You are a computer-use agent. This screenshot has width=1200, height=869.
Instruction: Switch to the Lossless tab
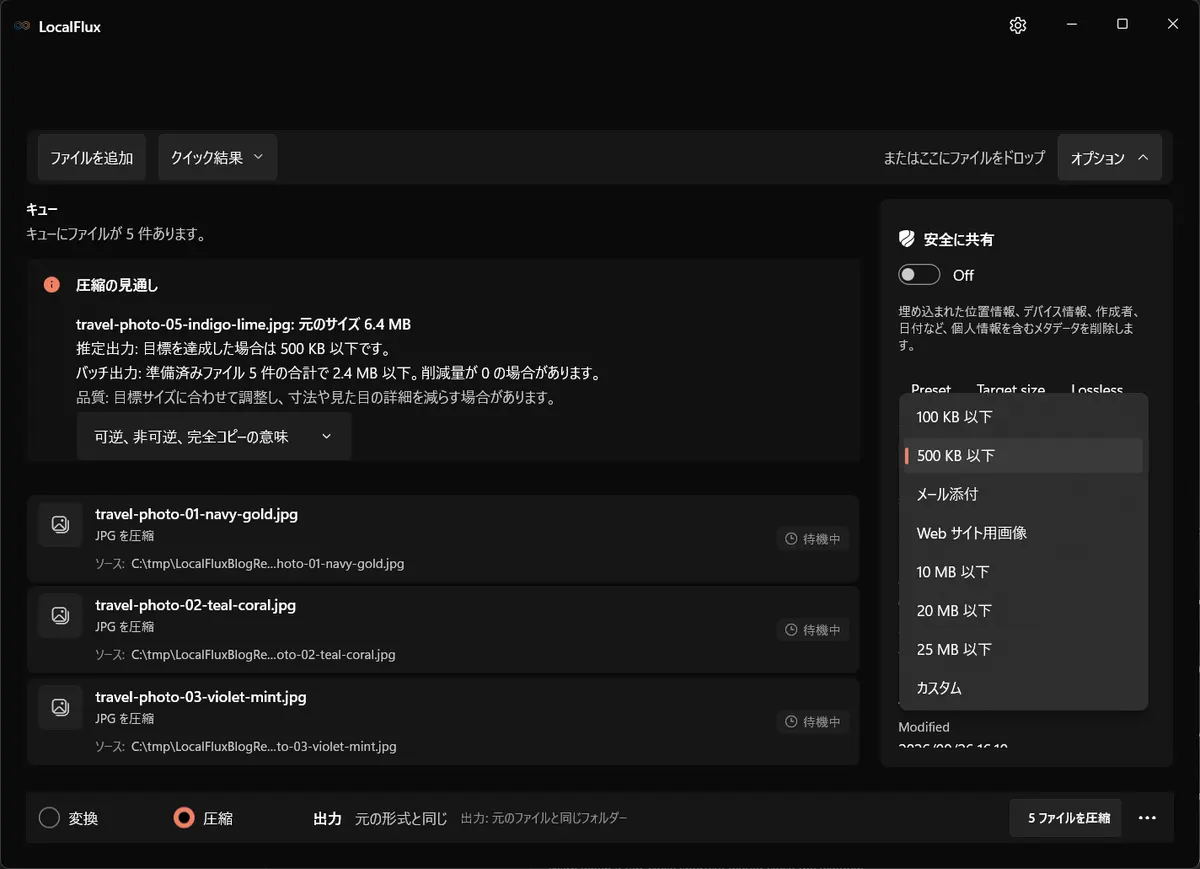coord(1097,388)
